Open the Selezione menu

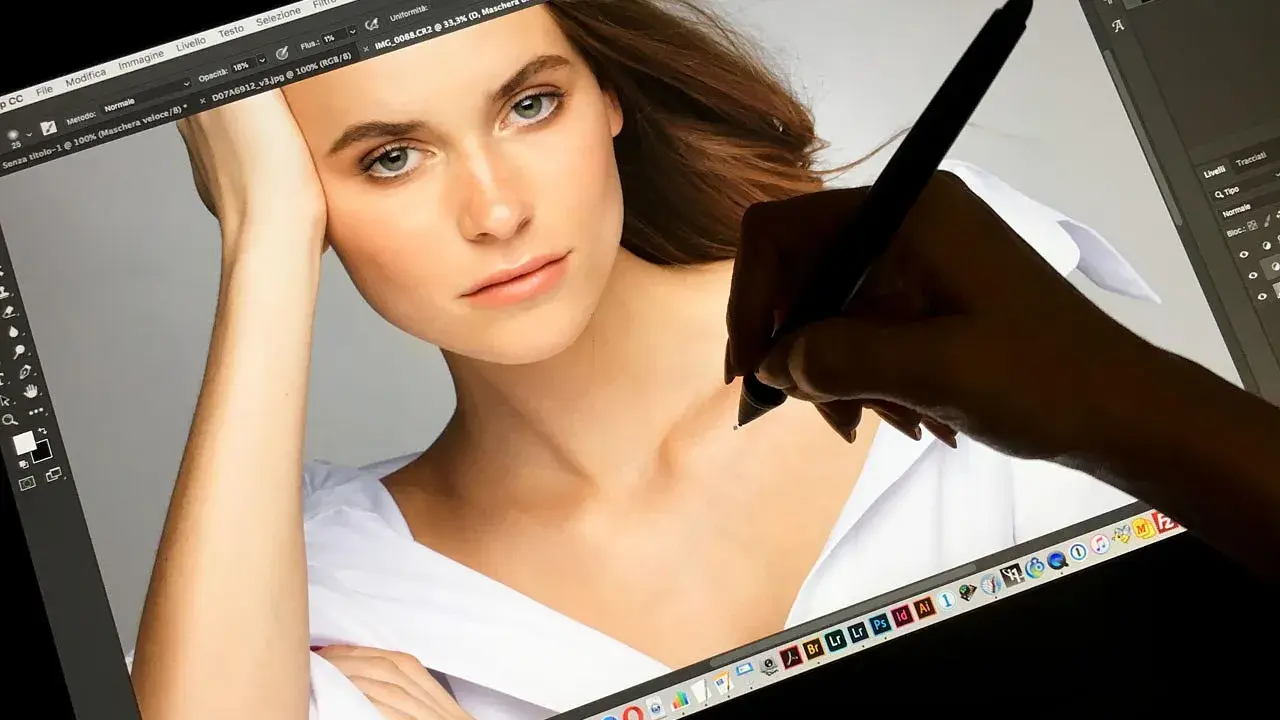click(278, 17)
